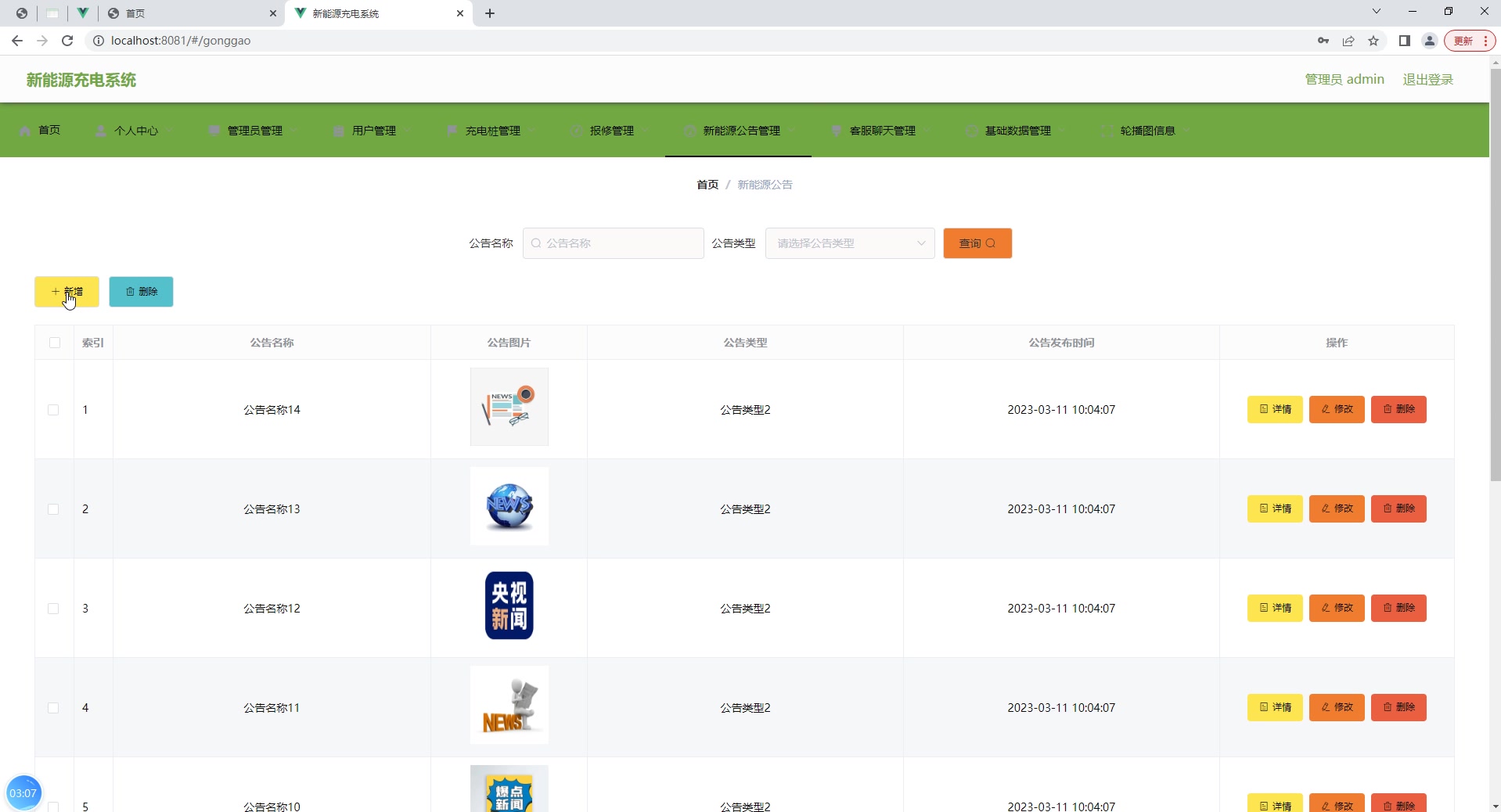This screenshot has height=812, width=1501.
Task: Click the teal 删除 batch delete button
Action: [x=141, y=292]
